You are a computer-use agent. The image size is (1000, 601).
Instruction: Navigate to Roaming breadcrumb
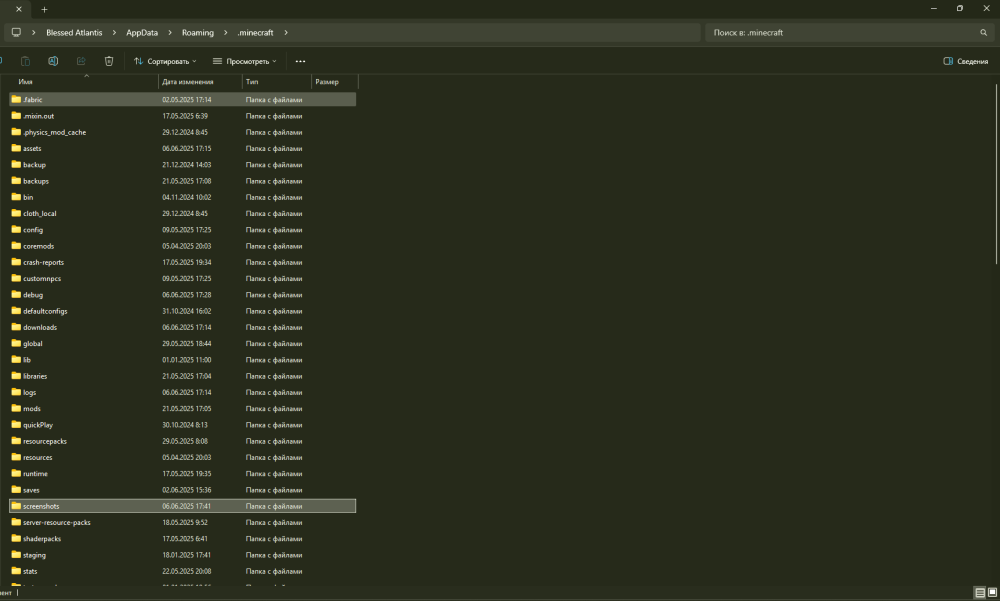198,33
